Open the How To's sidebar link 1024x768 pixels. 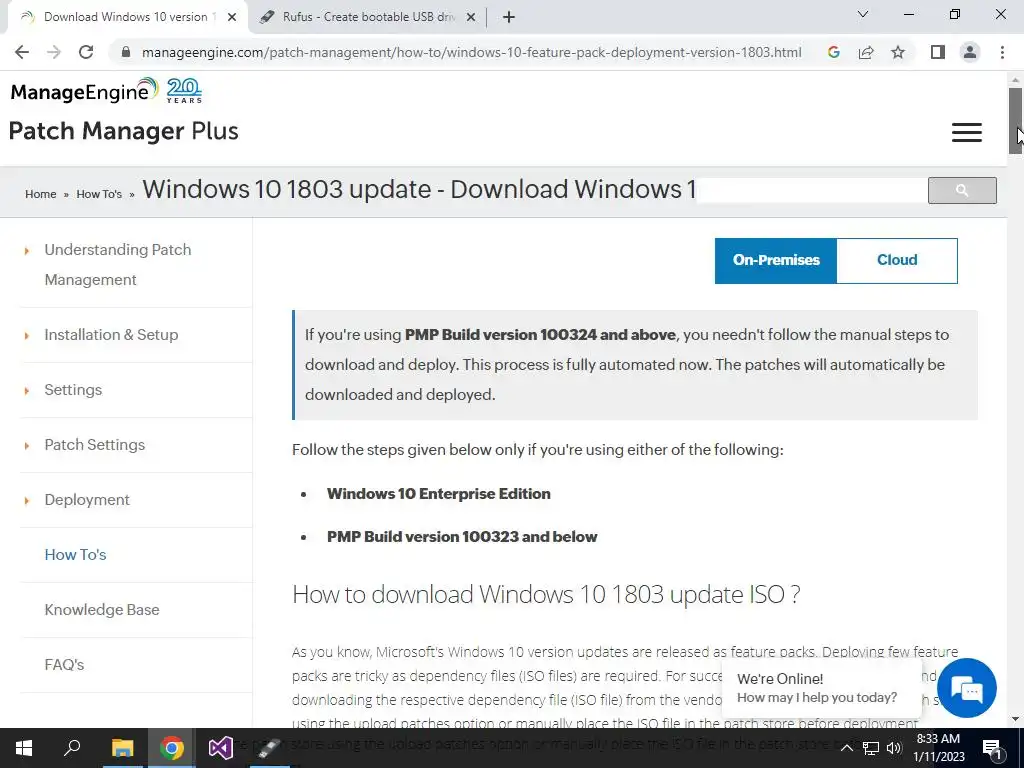[x=75, y=554]
